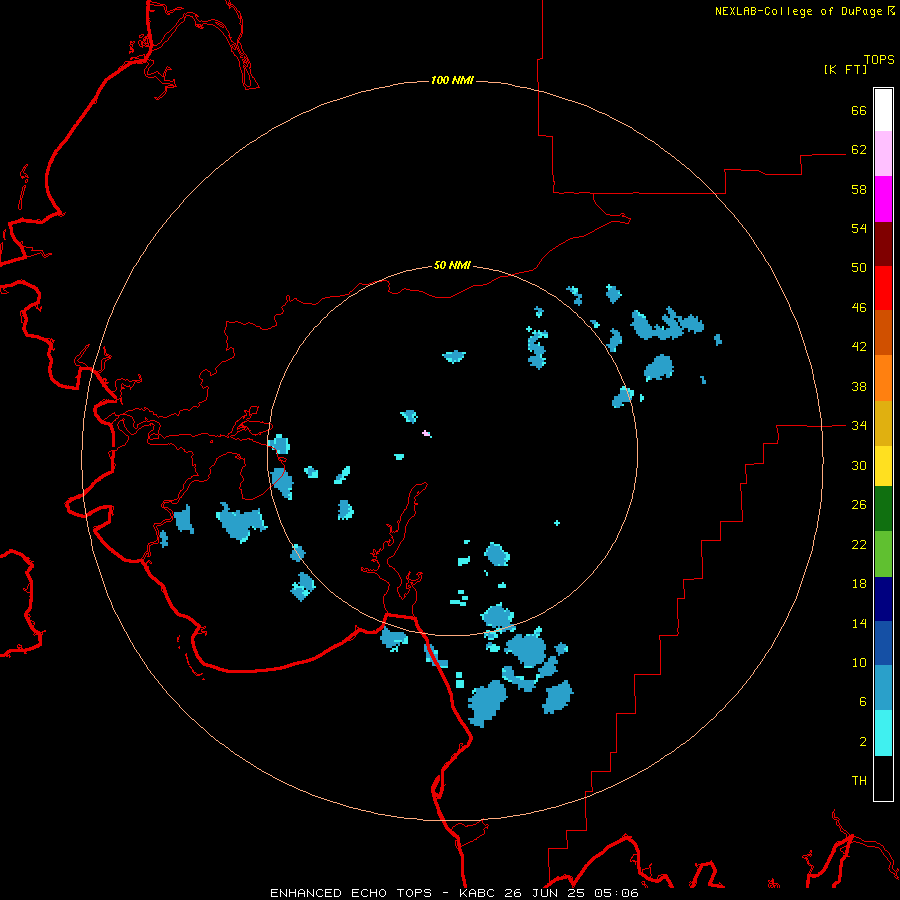
Task: Select the bright orange legend band
Action: click(883, 378)
